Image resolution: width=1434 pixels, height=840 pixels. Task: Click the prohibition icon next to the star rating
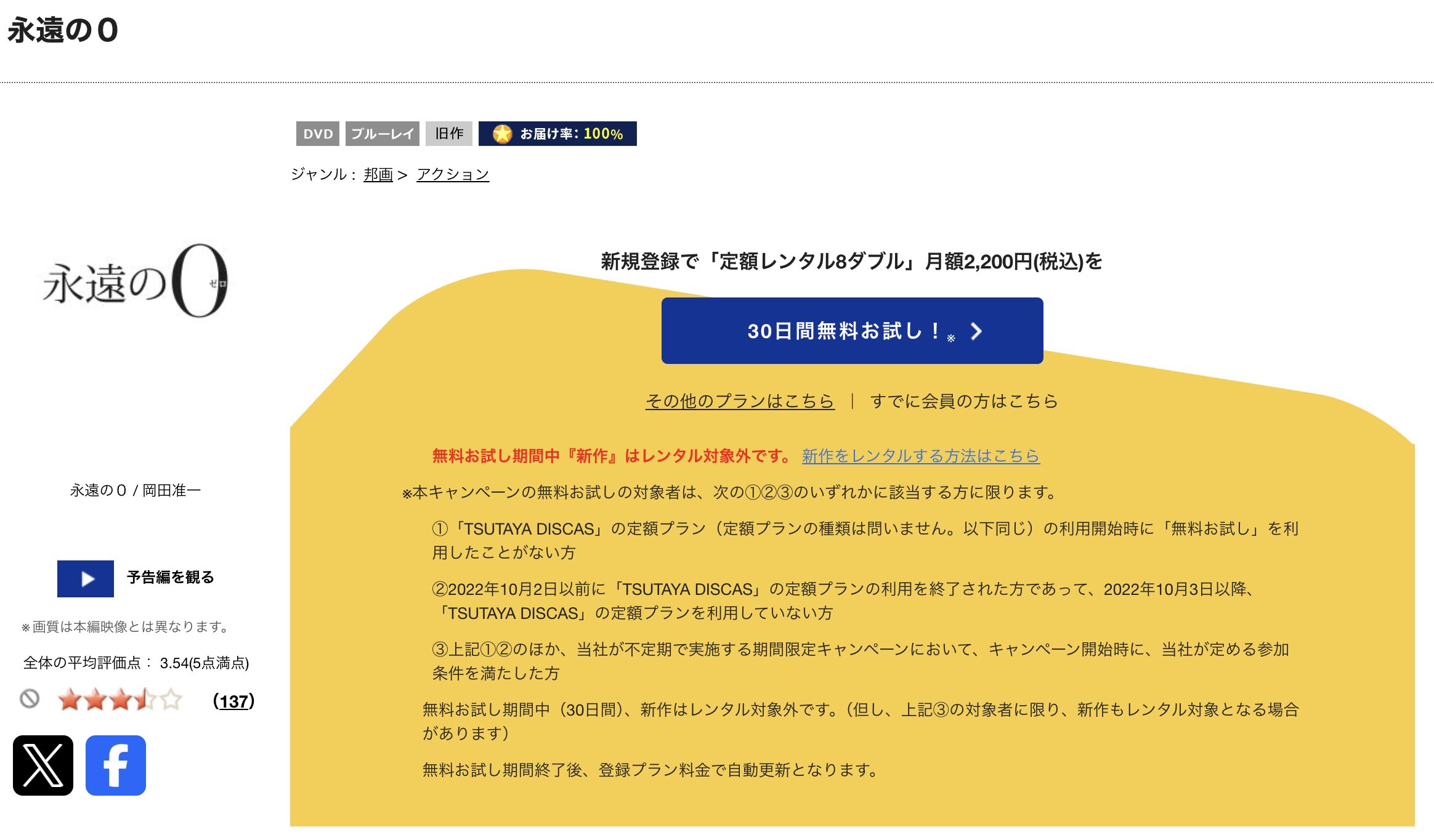(29, 699)
